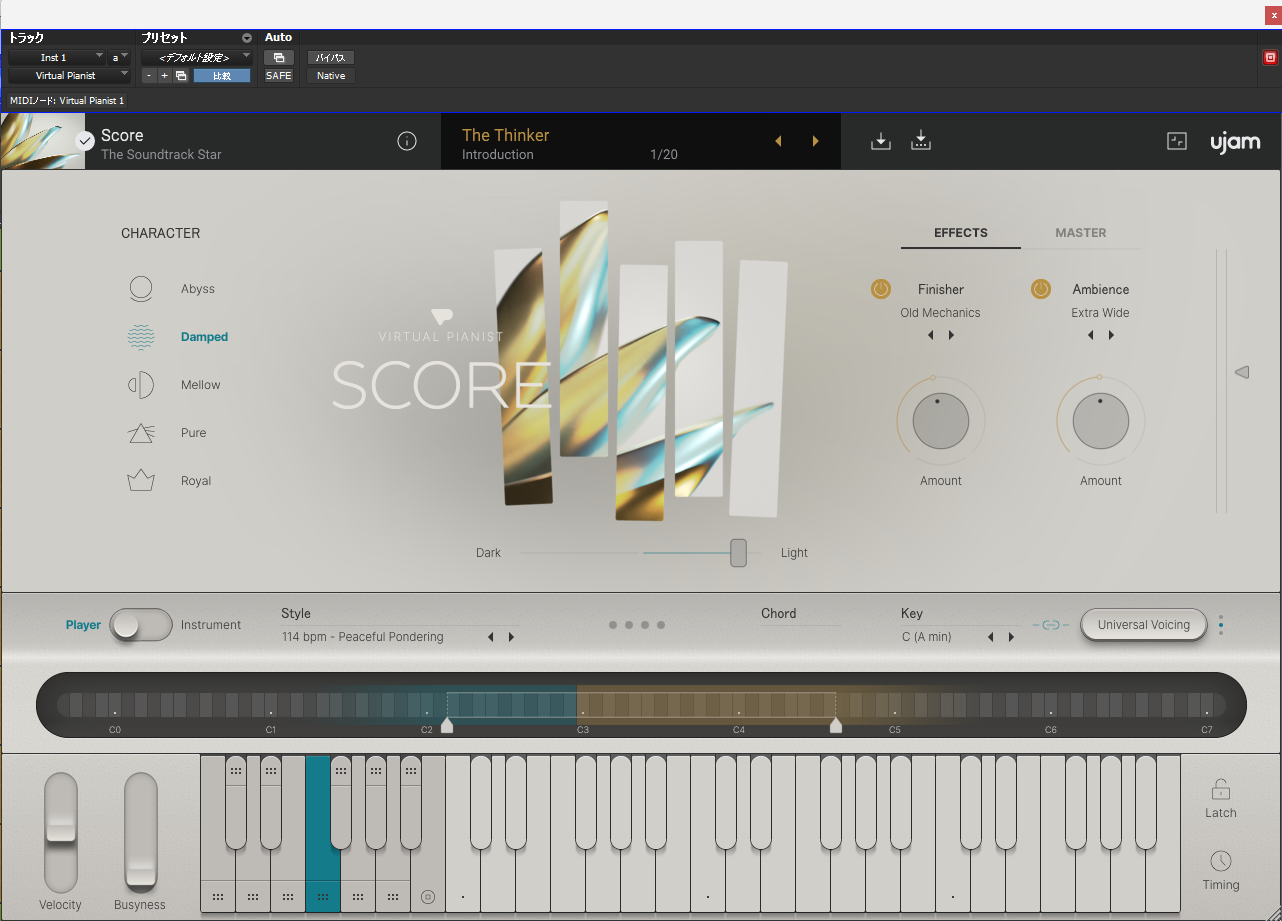This screenshot has height=921, width=1282.
Task: Click the ujam logo
Action: 1235,141
